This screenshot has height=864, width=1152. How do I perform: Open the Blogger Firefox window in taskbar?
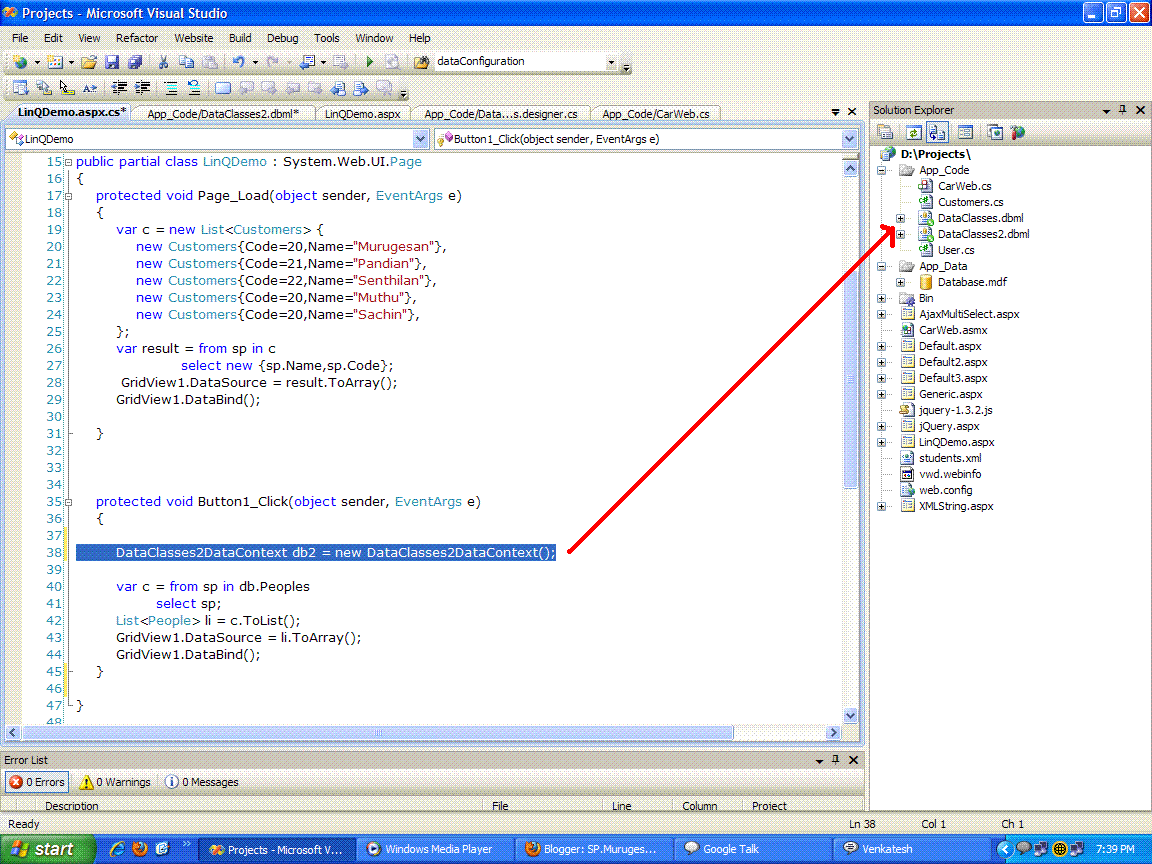[x=594, y=849]
